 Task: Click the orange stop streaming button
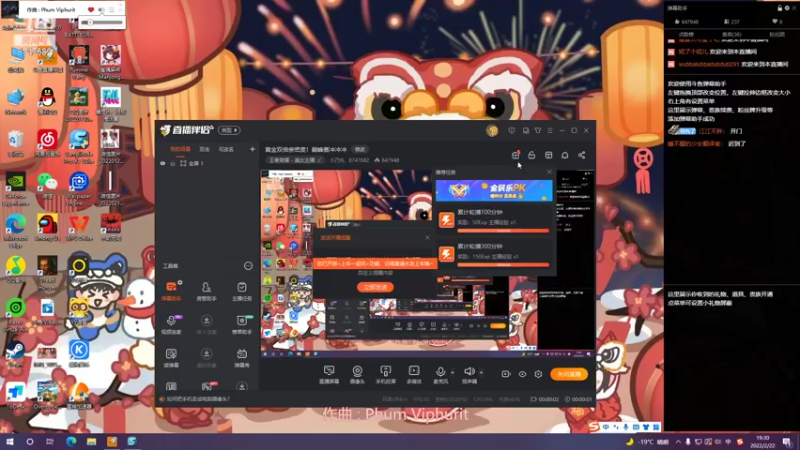click(569, 374)
